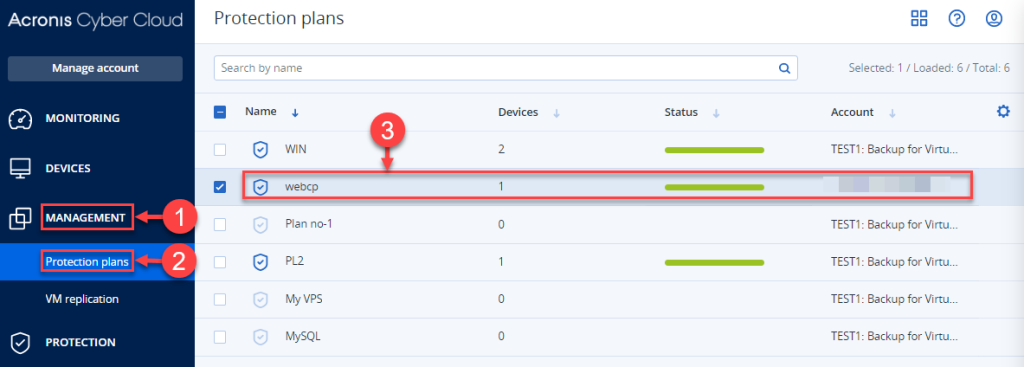Click the shield icon of Plan no-1

click(x=261, y=225)
